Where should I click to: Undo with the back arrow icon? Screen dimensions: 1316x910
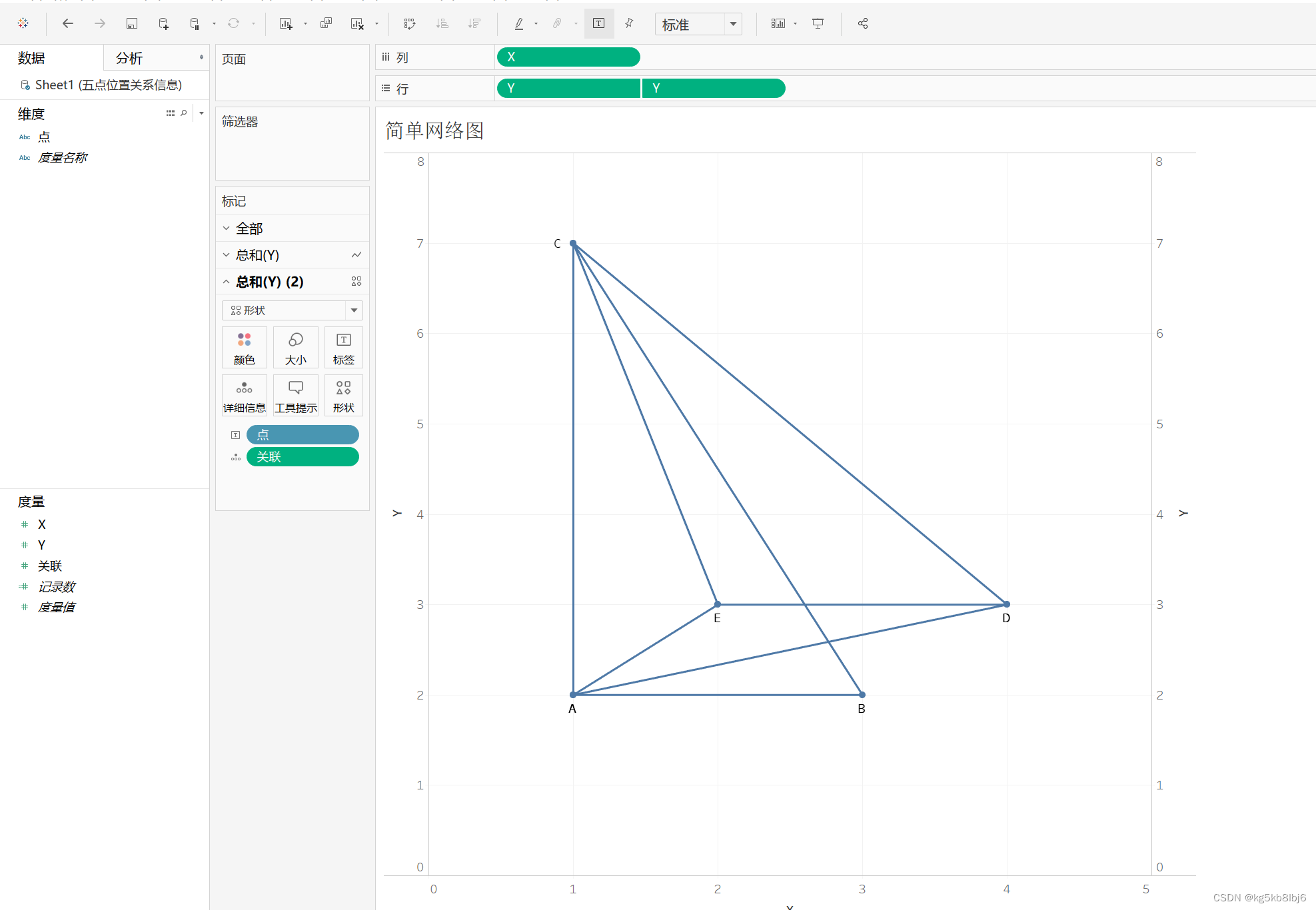point(67,23)
